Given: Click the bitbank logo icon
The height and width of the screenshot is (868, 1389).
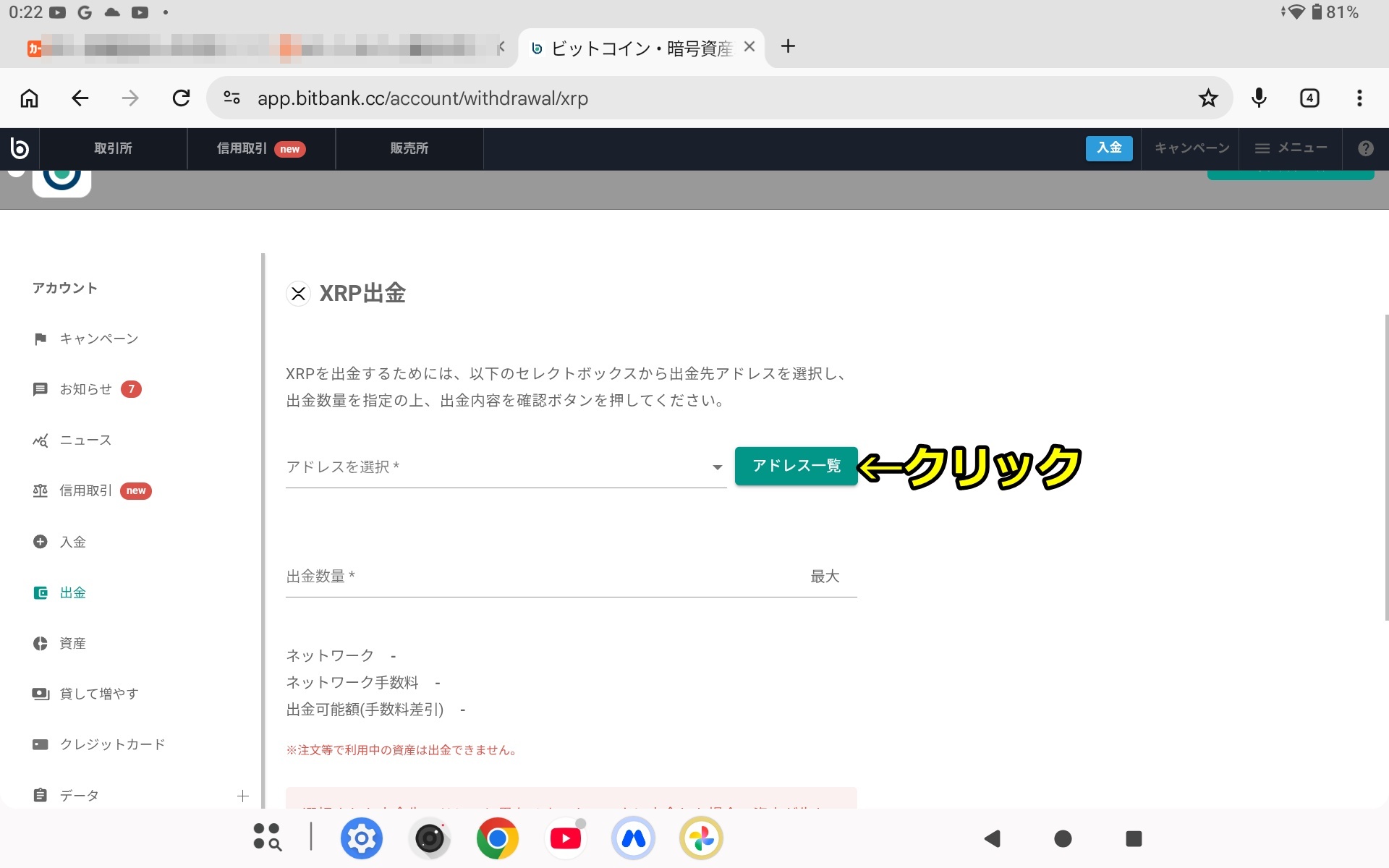Looking at the screenshot, I should 20,148.
